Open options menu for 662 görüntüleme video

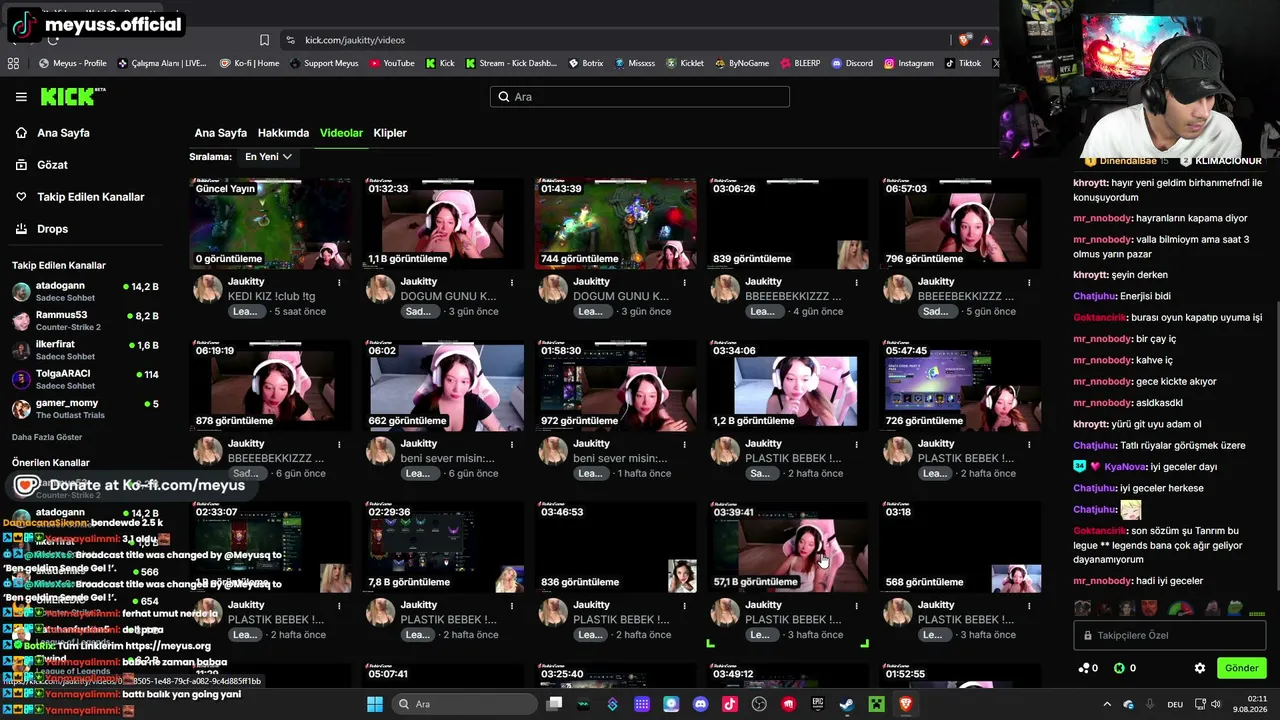[512, 444]
